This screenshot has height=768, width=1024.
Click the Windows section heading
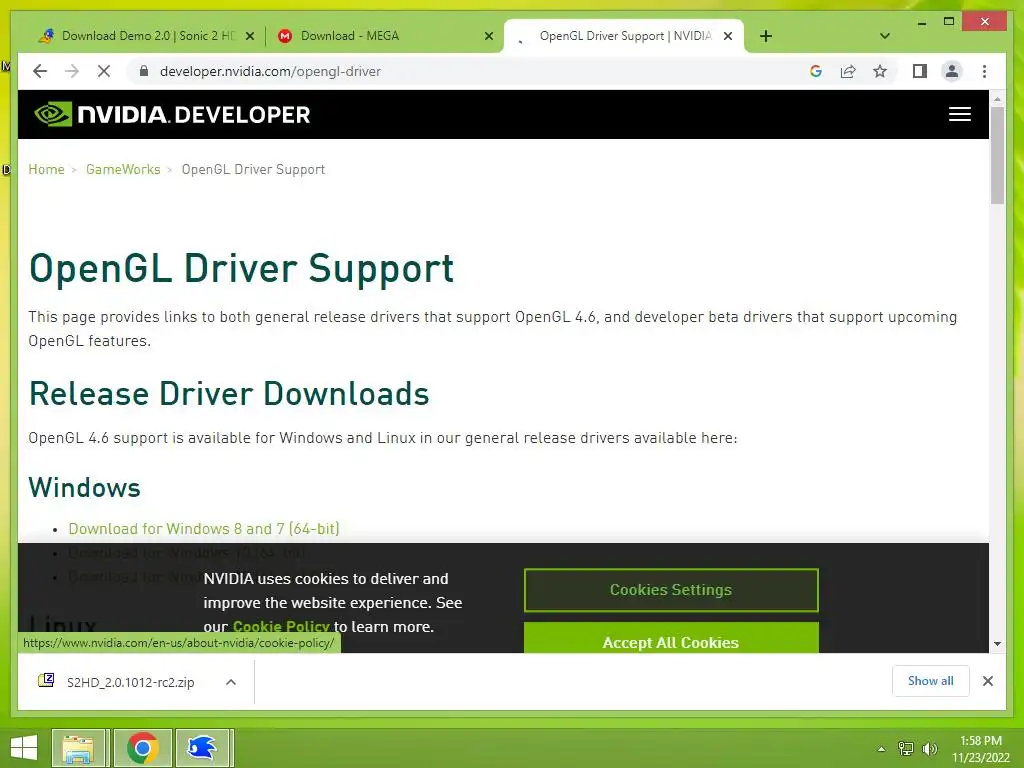click(x=84, y=488)
